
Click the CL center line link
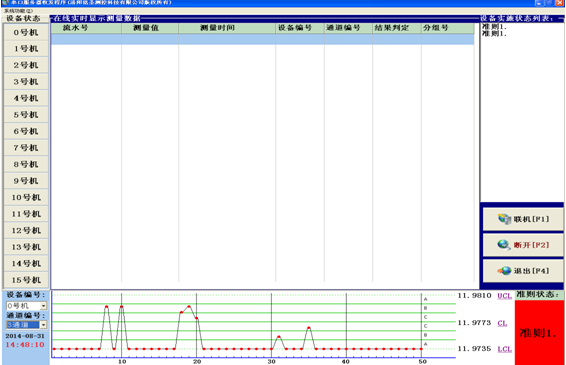point(502,323)
